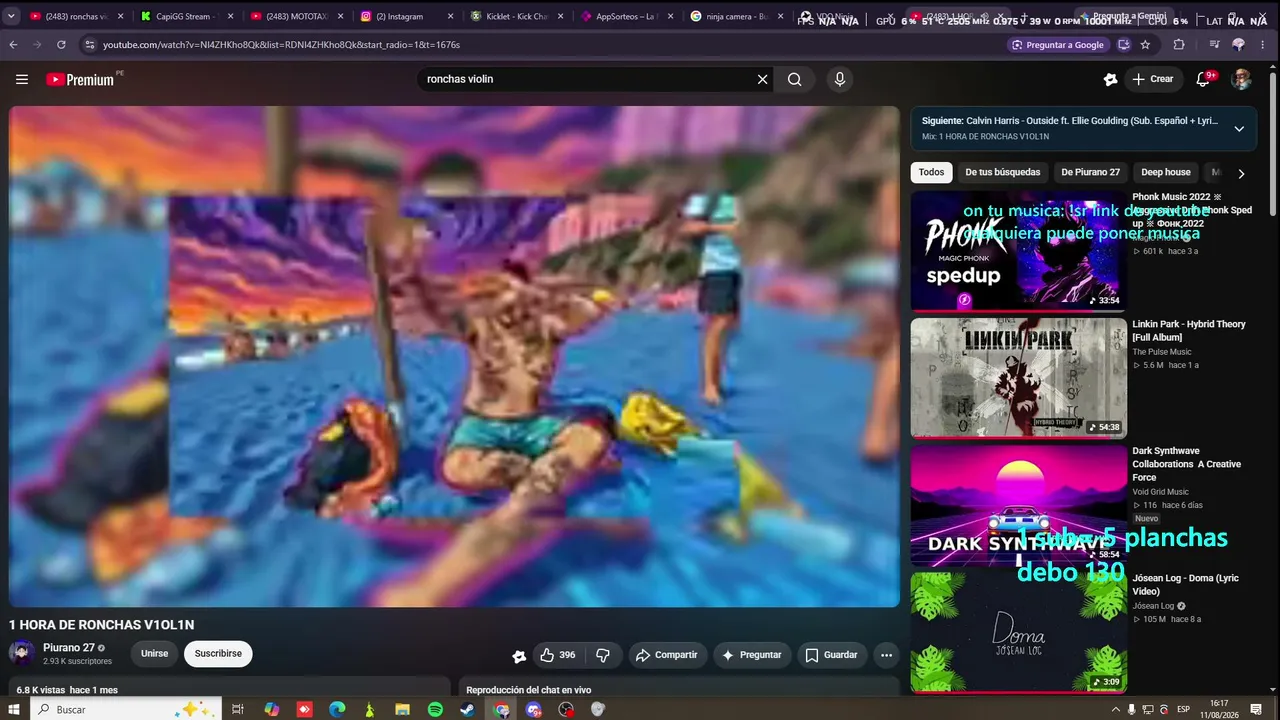The width and height of the screenshot is (1280, 720).
Task: Click Preguntar a Google in address bar
Action: pyautogui.click(x=1058, y=45)
